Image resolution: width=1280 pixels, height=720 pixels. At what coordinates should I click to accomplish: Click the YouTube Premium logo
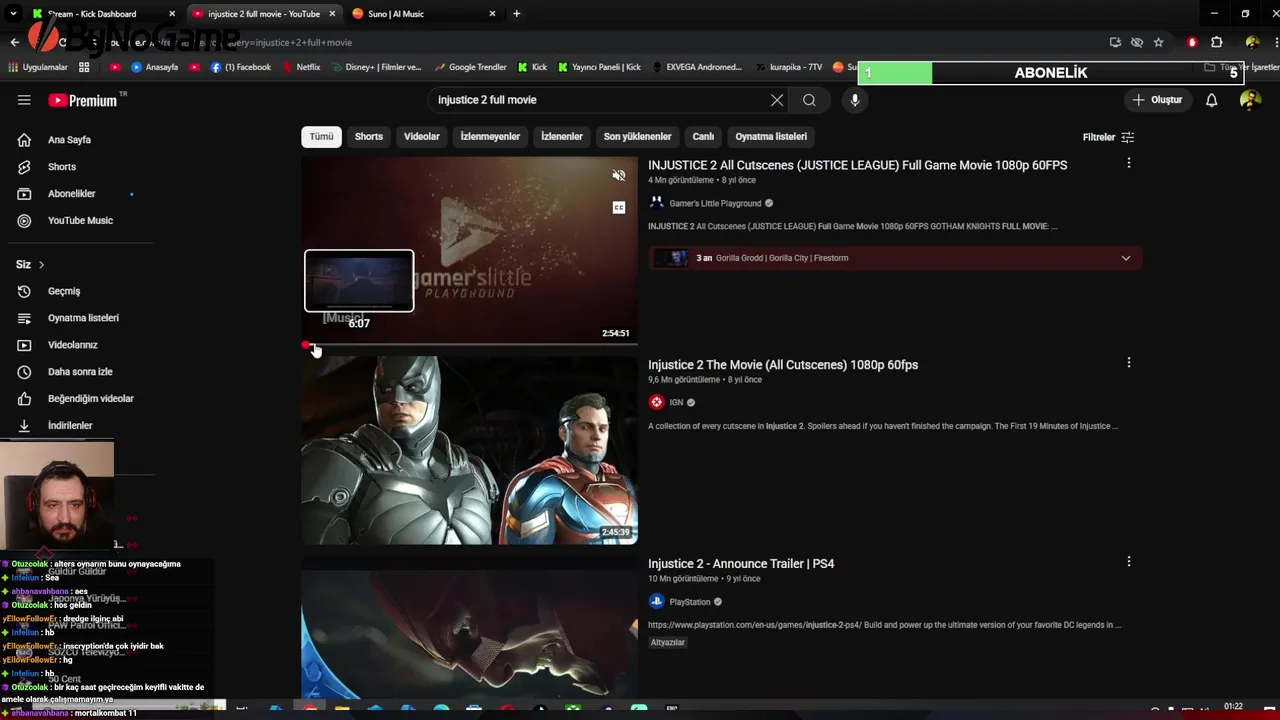83,100
